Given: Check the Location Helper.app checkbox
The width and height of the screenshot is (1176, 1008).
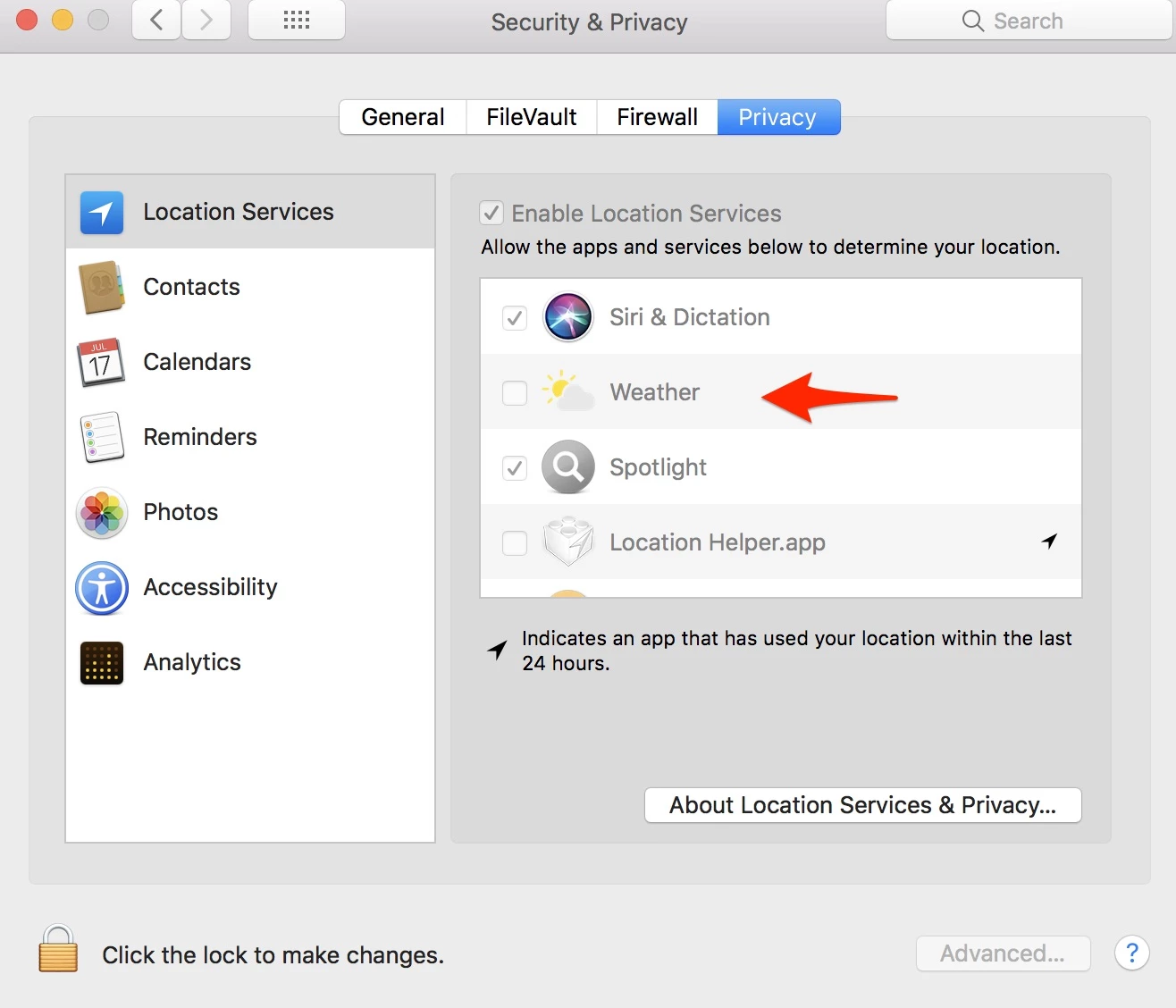Looking at the screenshot, I should 515,543.
